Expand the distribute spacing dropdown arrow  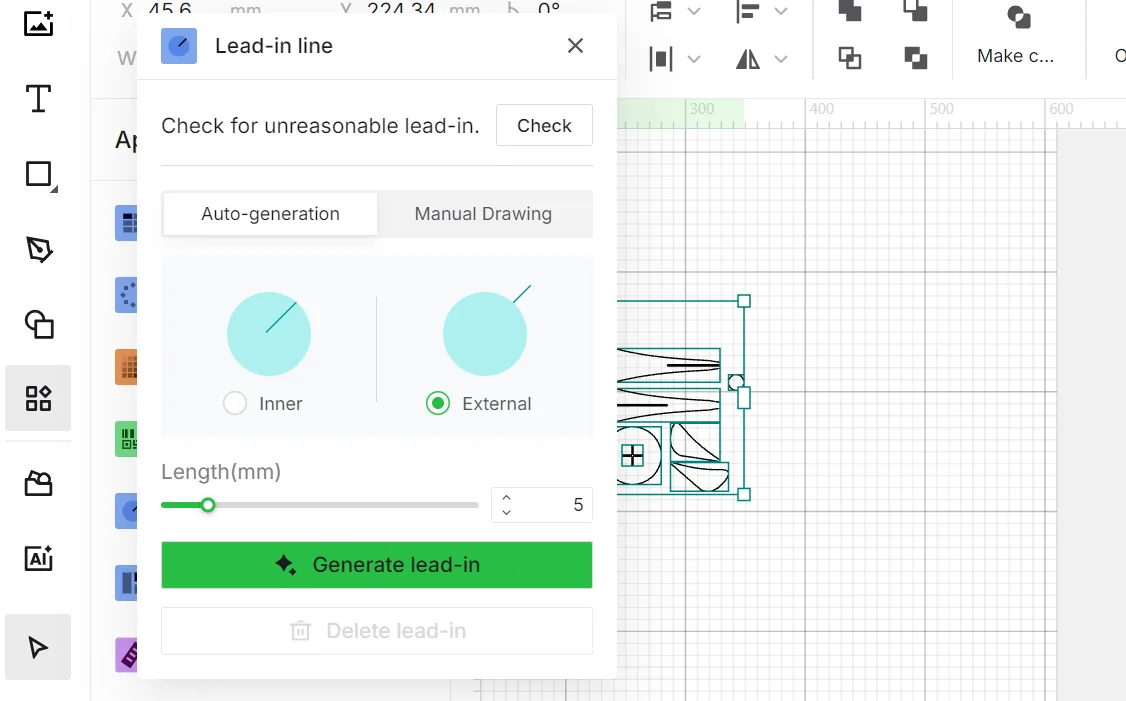[x=694, y=59]
